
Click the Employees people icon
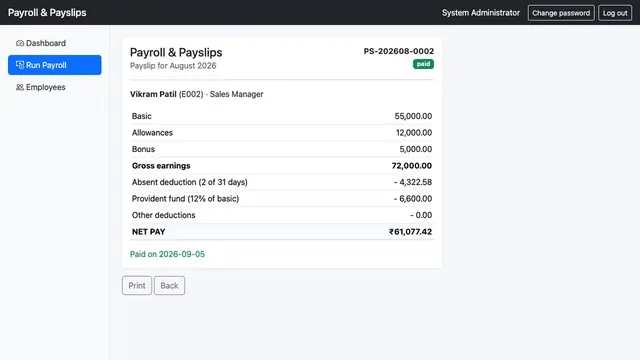click(20, 87)
